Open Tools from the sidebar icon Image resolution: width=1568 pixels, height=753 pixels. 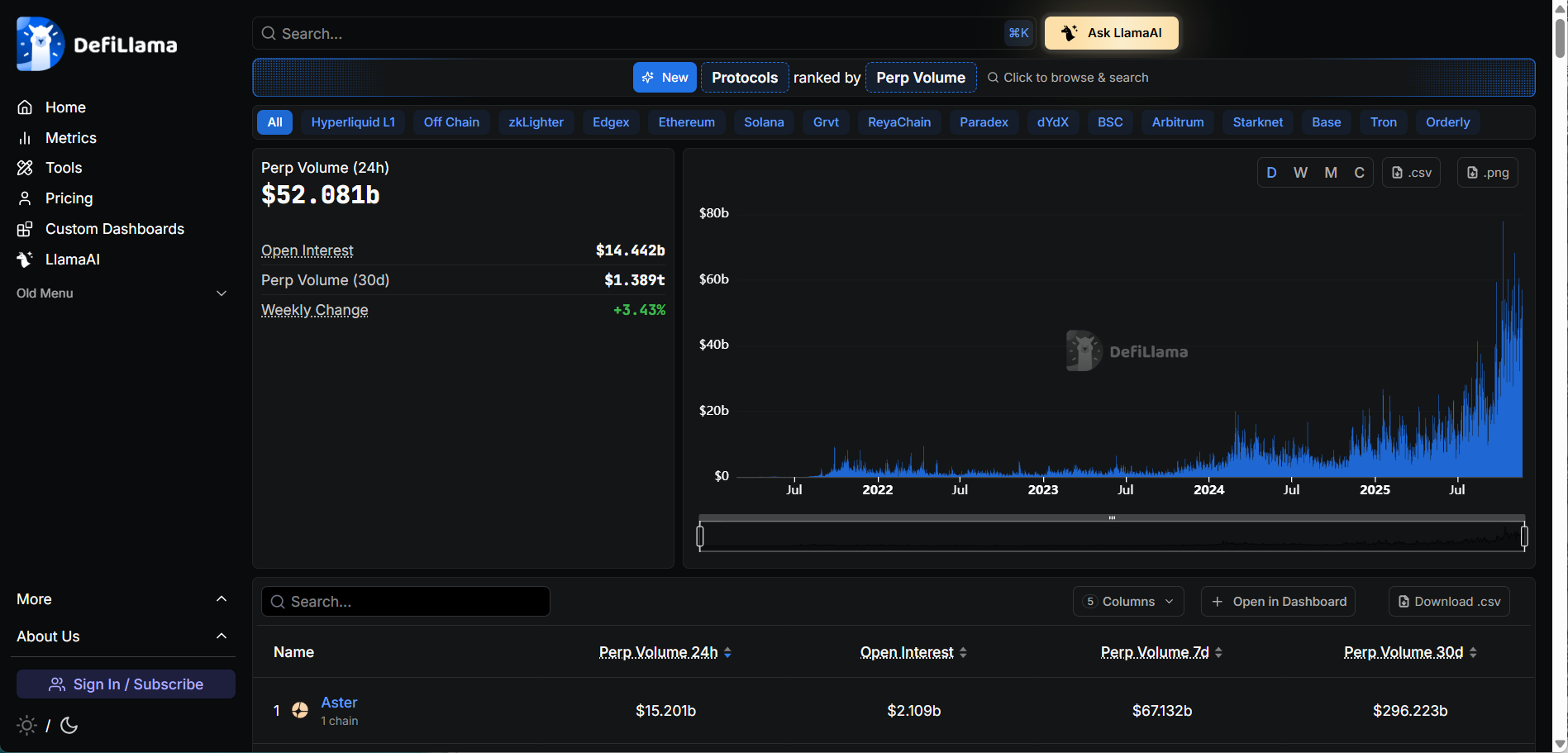[25, 168]
